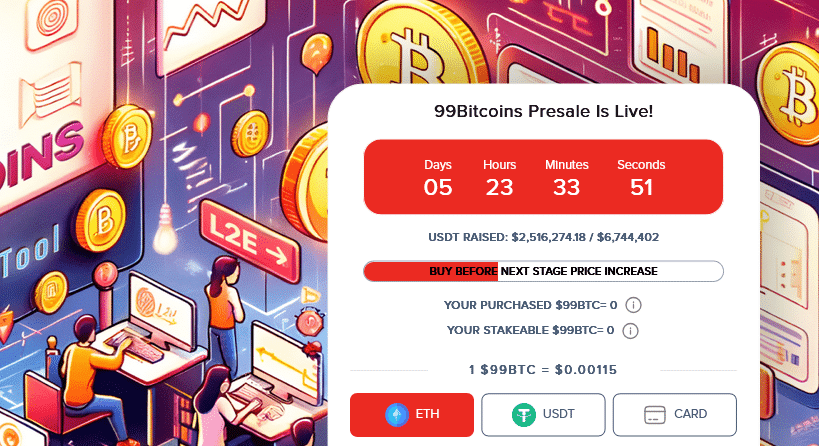Click the 99Bitcoins Presale Is Live heading
This screenshot has height=446, width=819.
point(543,111)
